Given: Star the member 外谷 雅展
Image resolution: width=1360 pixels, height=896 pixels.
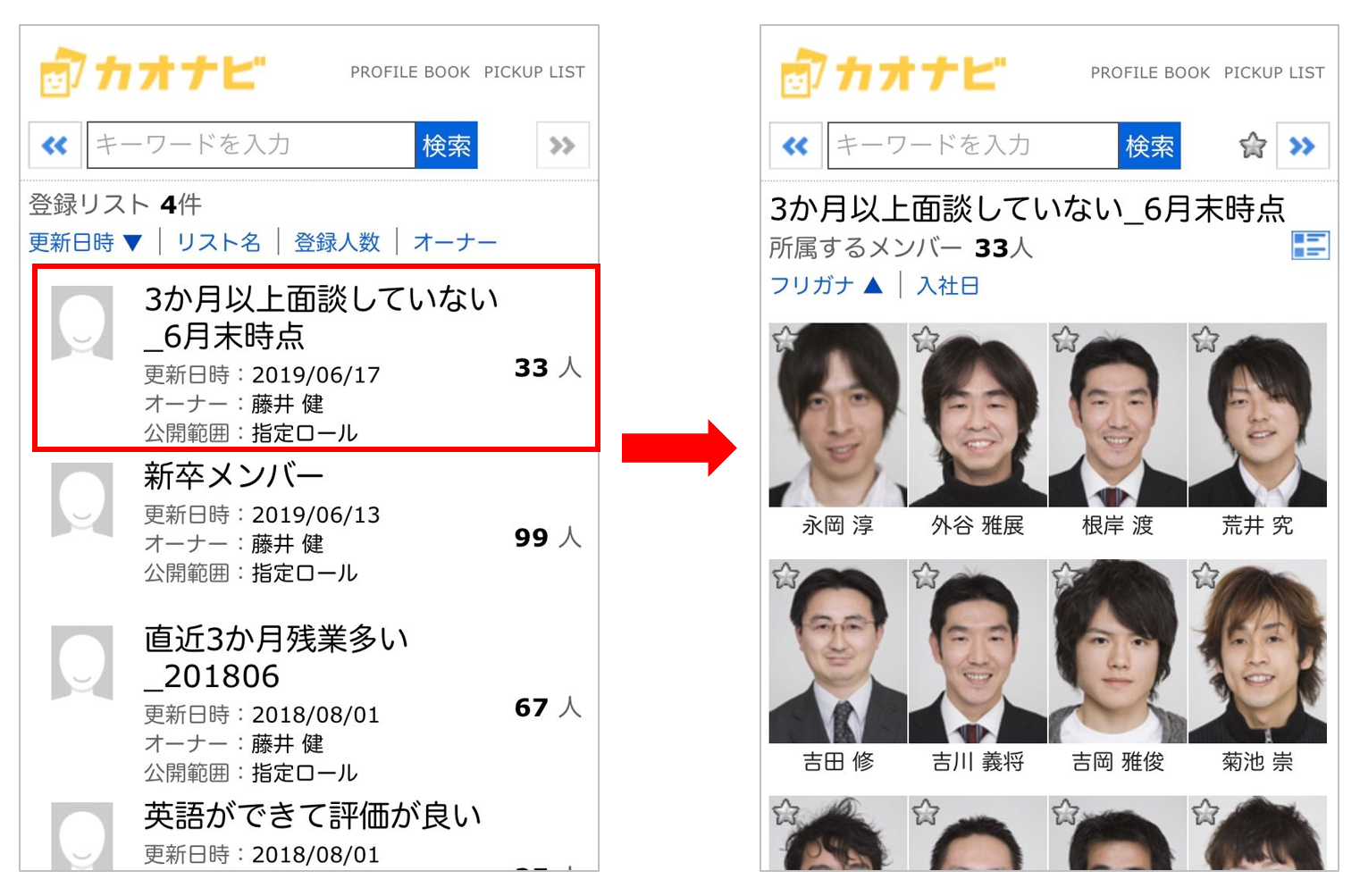Looking at the screenshot, I should tap(925, 339).
